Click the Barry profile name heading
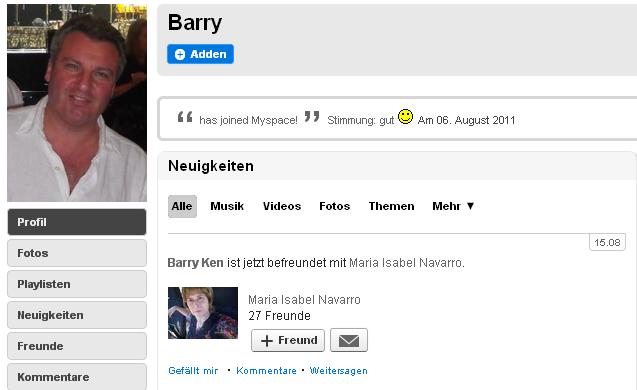Screen dimensions: 637x390 (x=195, y=23)
